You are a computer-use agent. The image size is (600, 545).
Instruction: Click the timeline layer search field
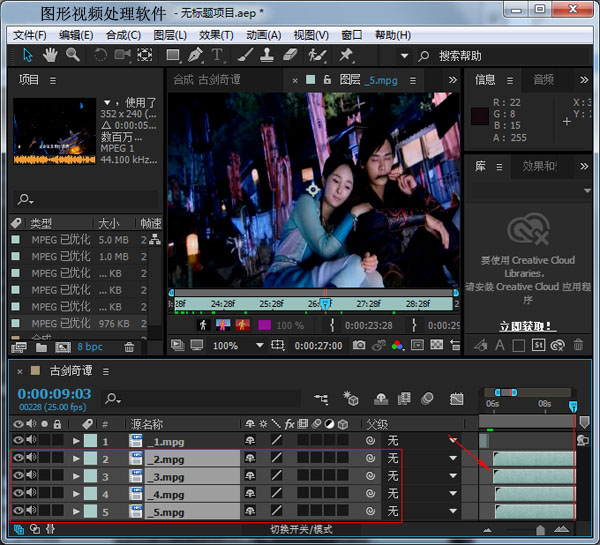[x=201, y=399]
